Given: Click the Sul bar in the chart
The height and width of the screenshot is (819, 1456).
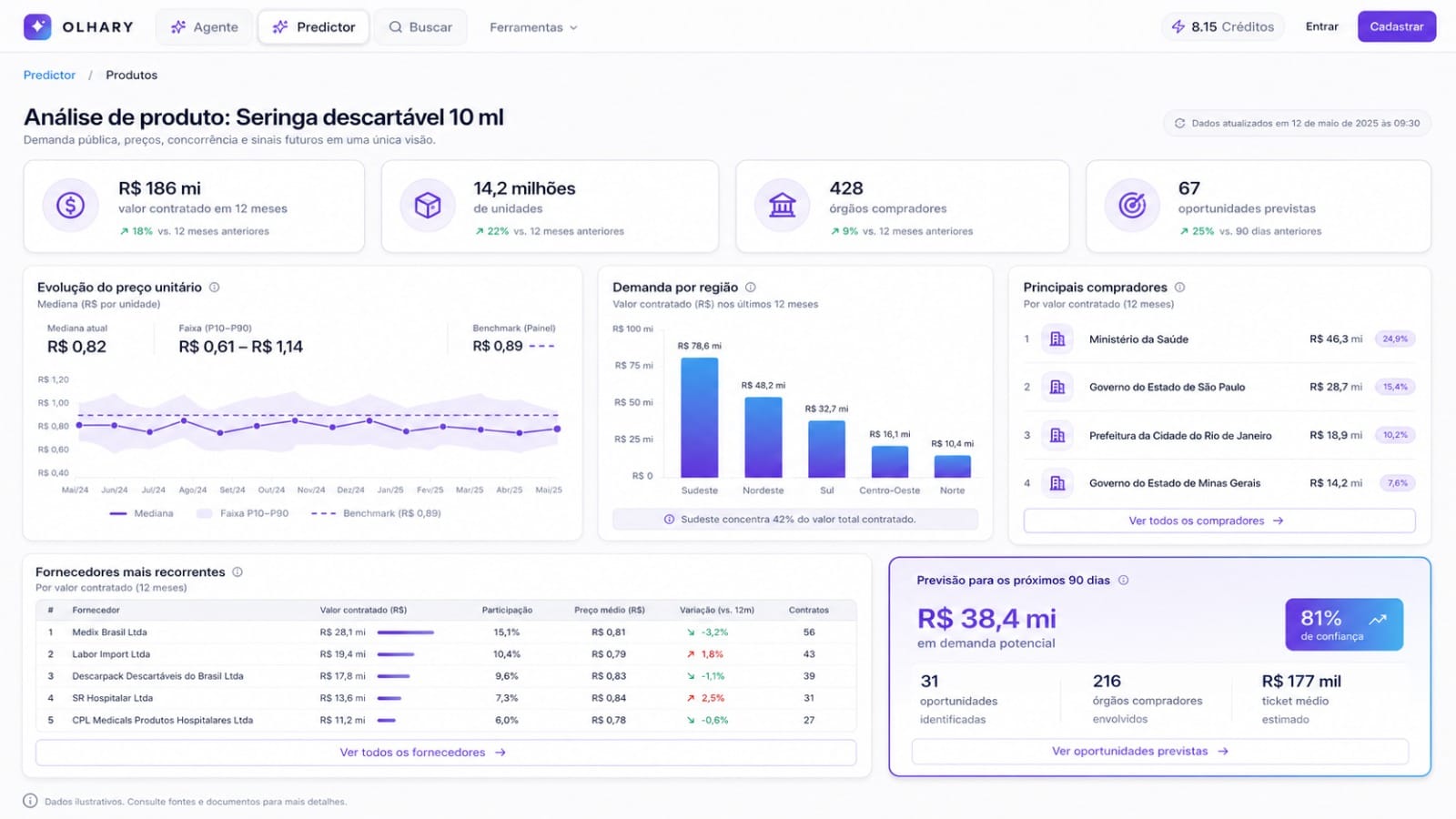Looking at the screenshot, I should pyautogui.click(x=826, y=450).
